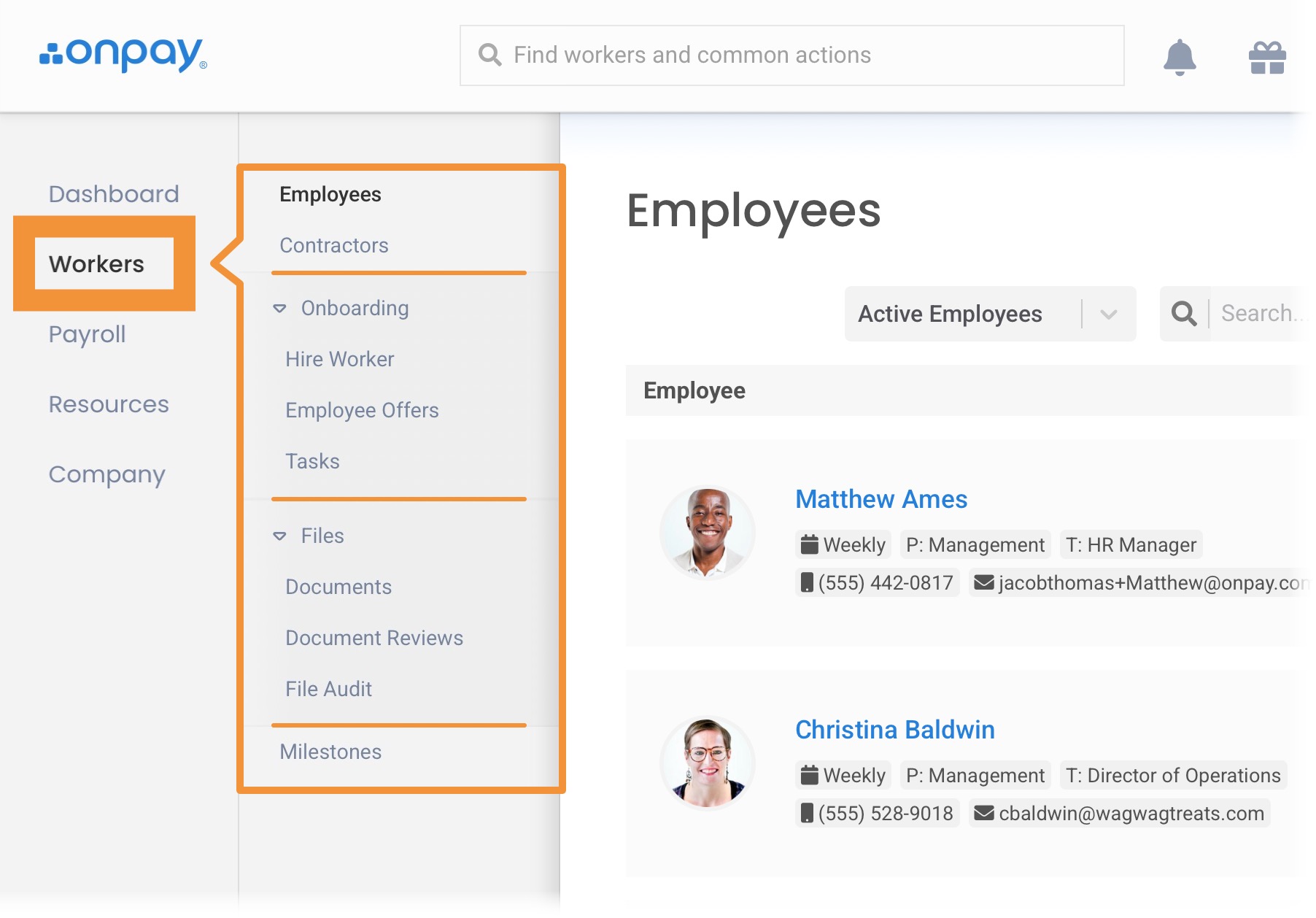Collapse the Onboarding section
Image resolution: width=1316 pixels, height=918 pixels.
coord(279,309)
